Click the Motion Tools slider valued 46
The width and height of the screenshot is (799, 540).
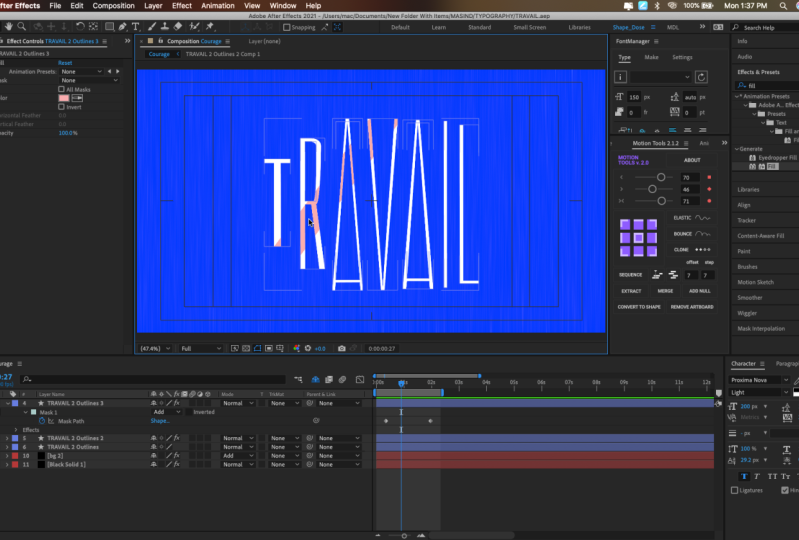tap(654, 189)
